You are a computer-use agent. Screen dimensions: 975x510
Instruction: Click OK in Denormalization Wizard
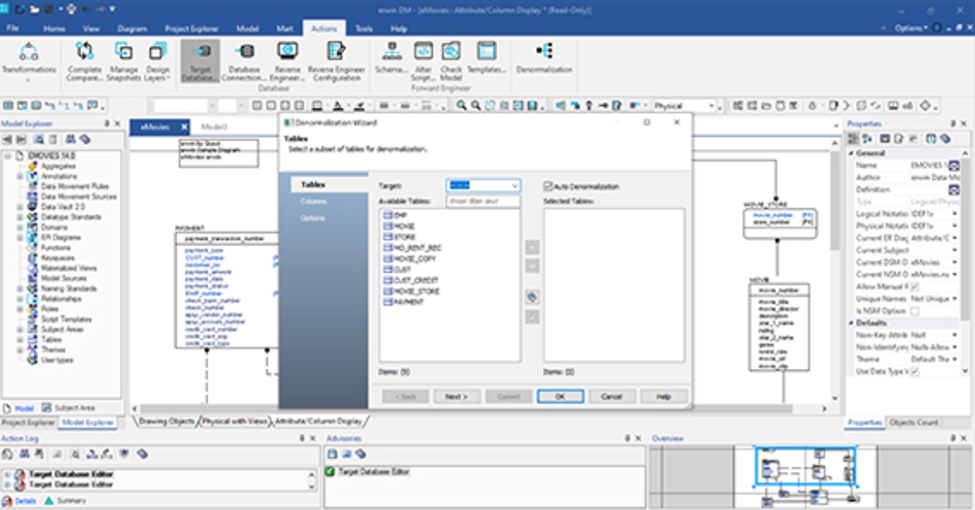560,396
